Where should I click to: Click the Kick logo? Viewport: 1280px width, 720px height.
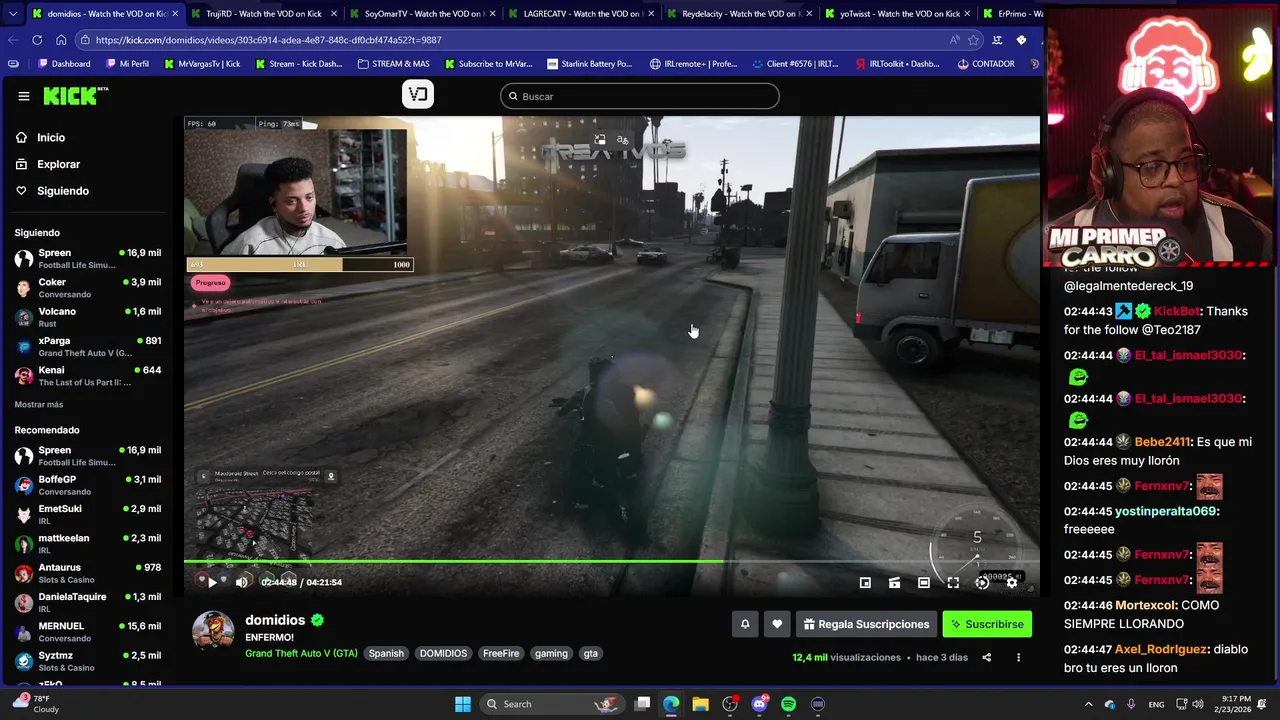(x=75, y=96)
